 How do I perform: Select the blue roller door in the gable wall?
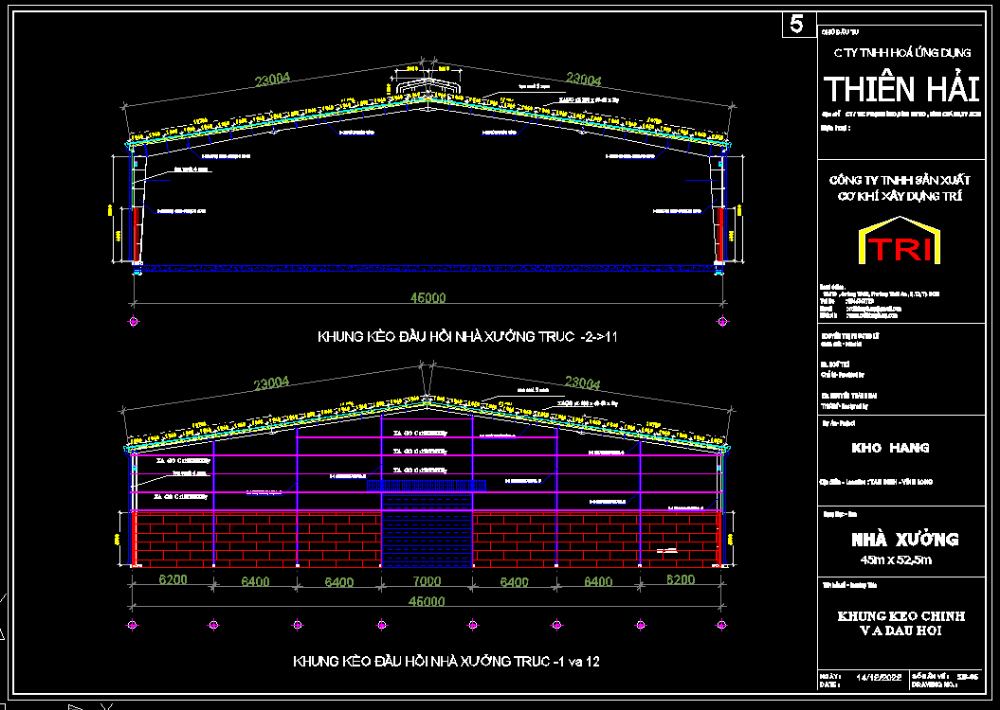[x=427, y=530]
